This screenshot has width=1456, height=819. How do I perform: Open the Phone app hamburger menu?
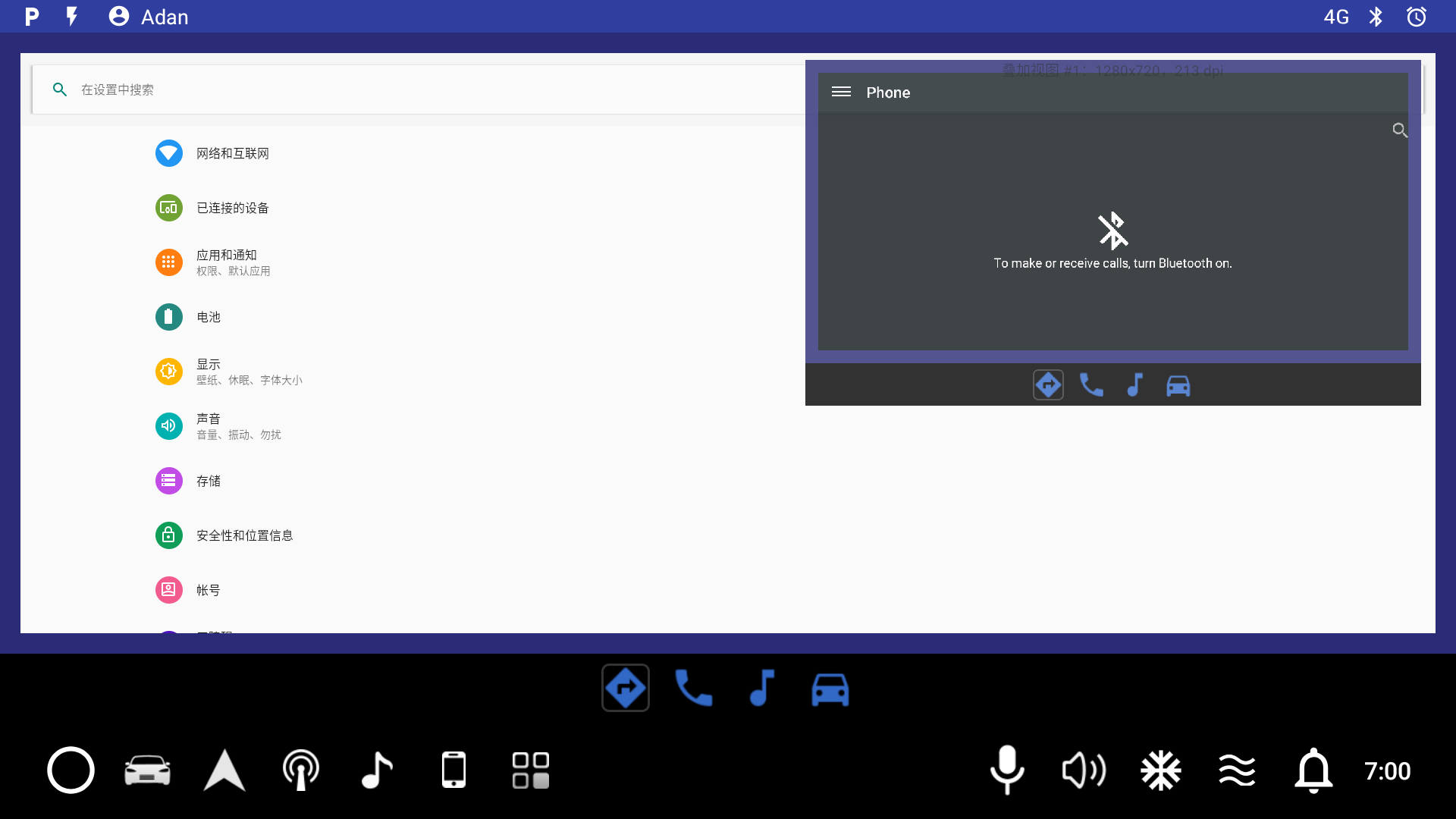pyautogui.click(x=841, y=92)
